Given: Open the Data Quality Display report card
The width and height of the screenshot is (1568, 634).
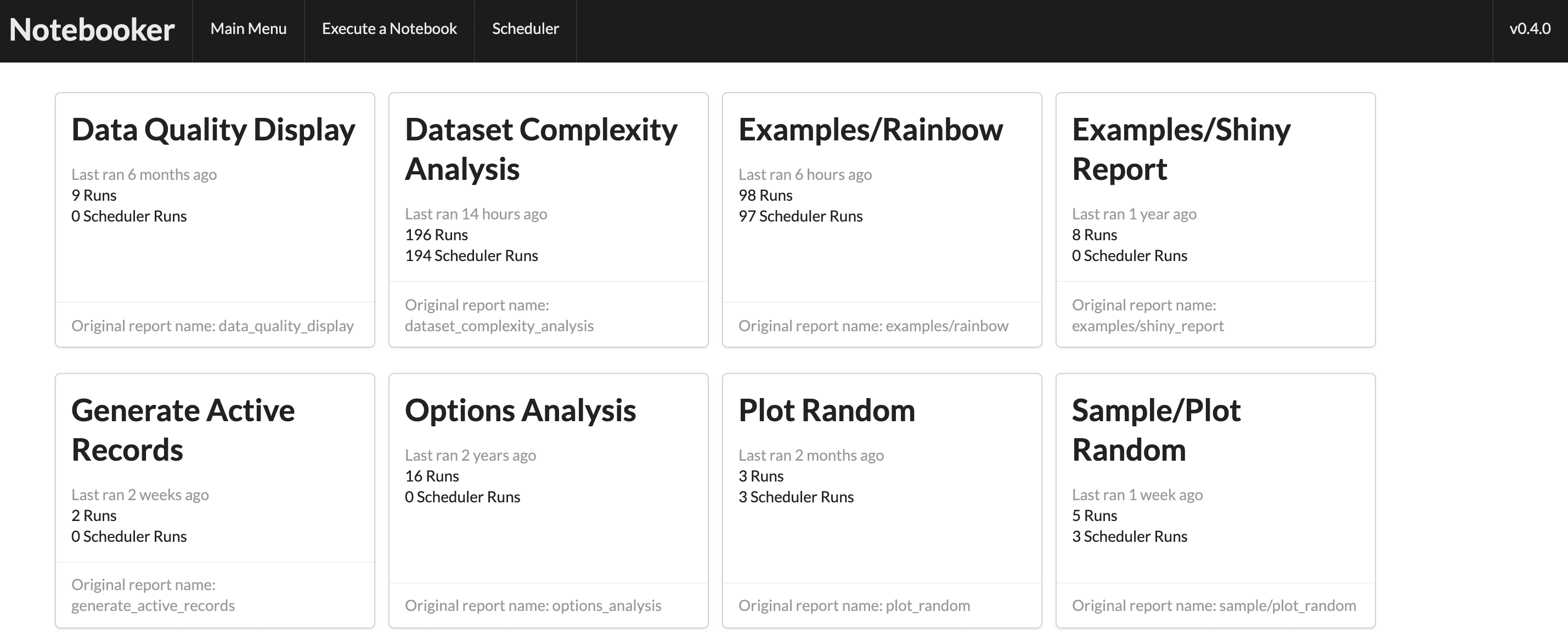Looking at the screenshot, I should coord(213,129).
